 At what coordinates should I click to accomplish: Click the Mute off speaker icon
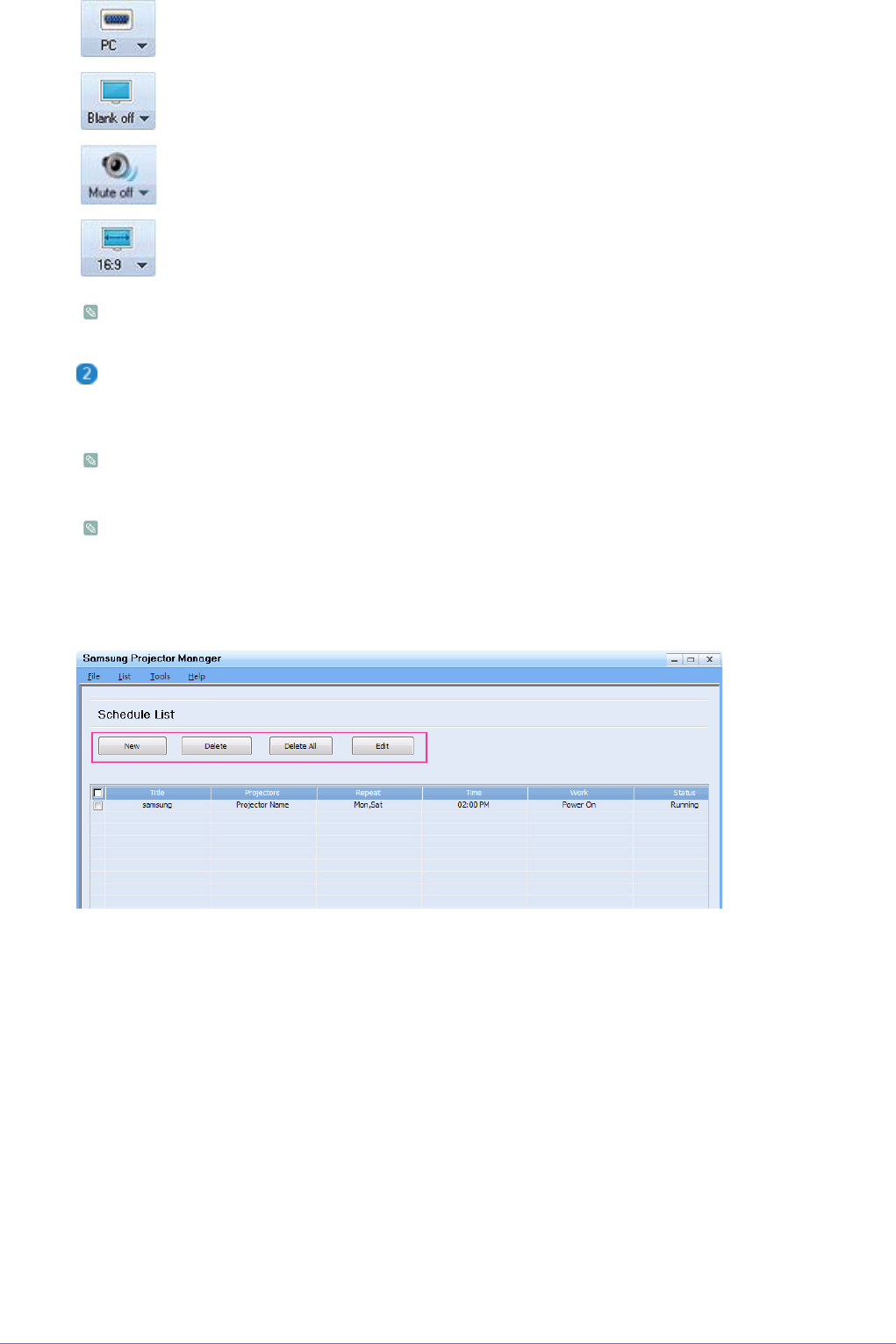click(x=118, y=166)
